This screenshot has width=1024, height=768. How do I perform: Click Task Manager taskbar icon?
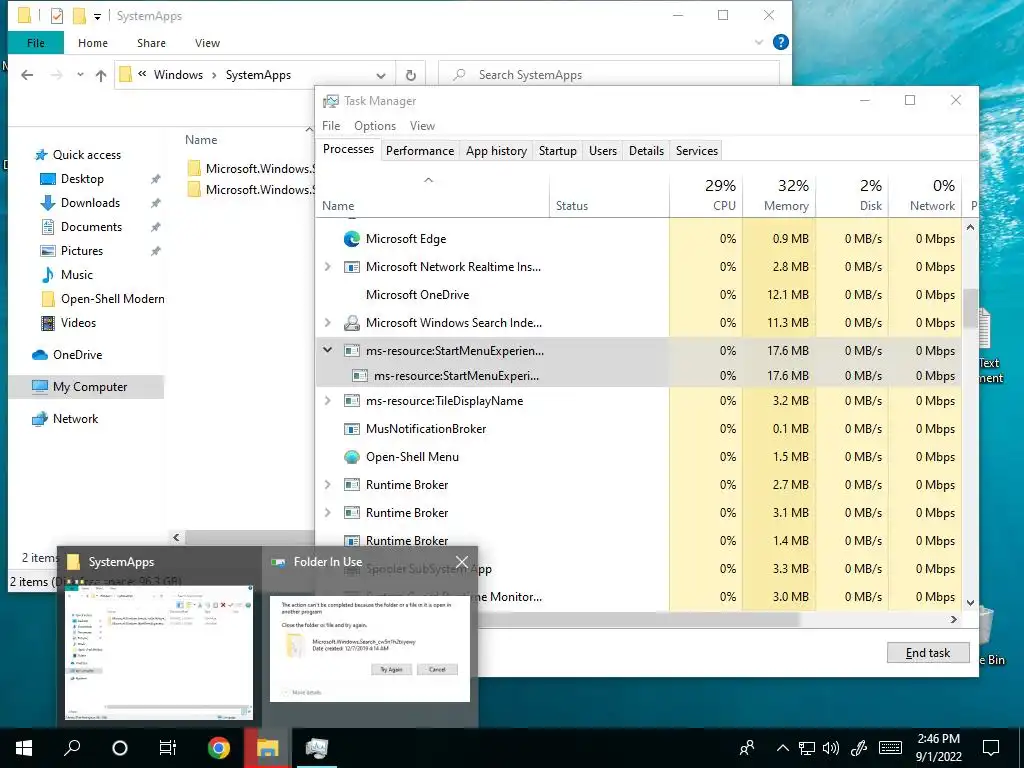(x=317, y=748)
